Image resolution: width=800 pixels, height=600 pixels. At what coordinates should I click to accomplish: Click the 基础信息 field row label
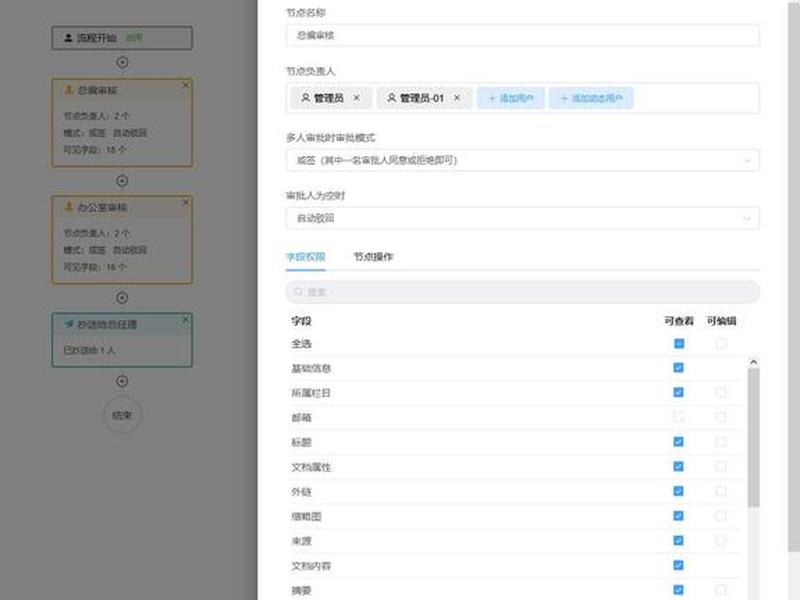pyautogui.click(x=311, y=368)
